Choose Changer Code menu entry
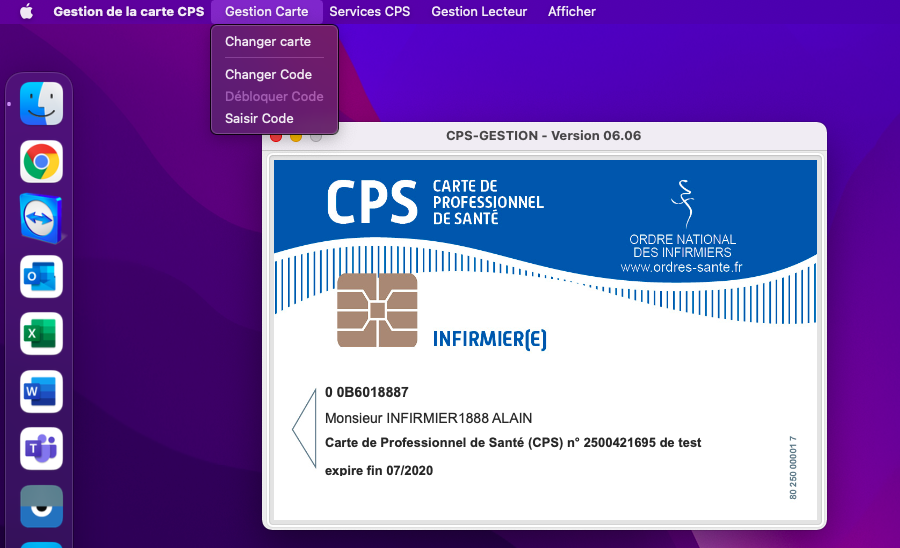 coord(268,75)
